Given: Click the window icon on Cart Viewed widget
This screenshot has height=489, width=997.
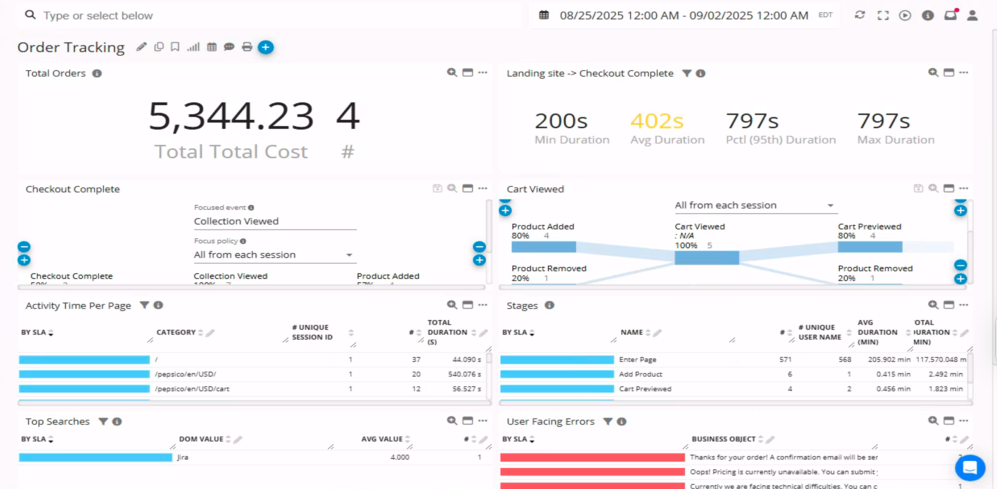Looking at the screenshot, I should 949,188.
